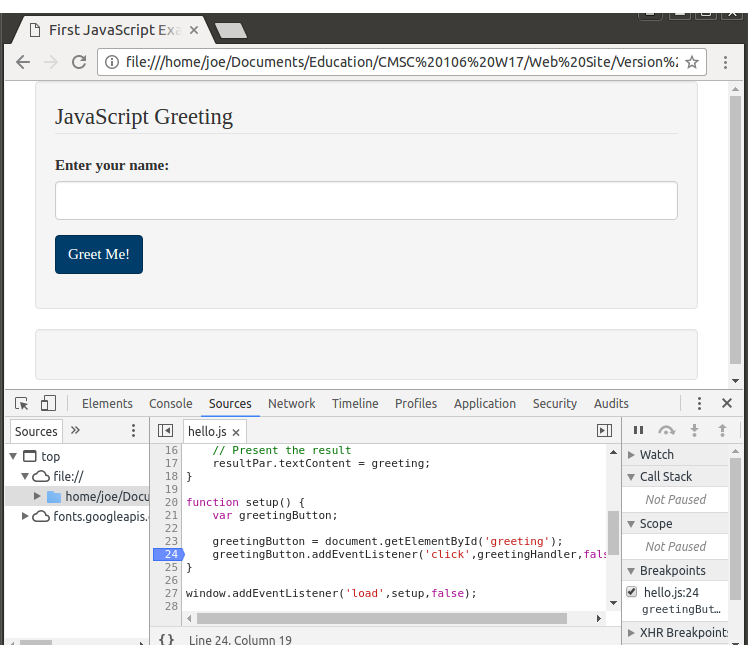Click the JavaScript Greeting heading

(144, 117)
